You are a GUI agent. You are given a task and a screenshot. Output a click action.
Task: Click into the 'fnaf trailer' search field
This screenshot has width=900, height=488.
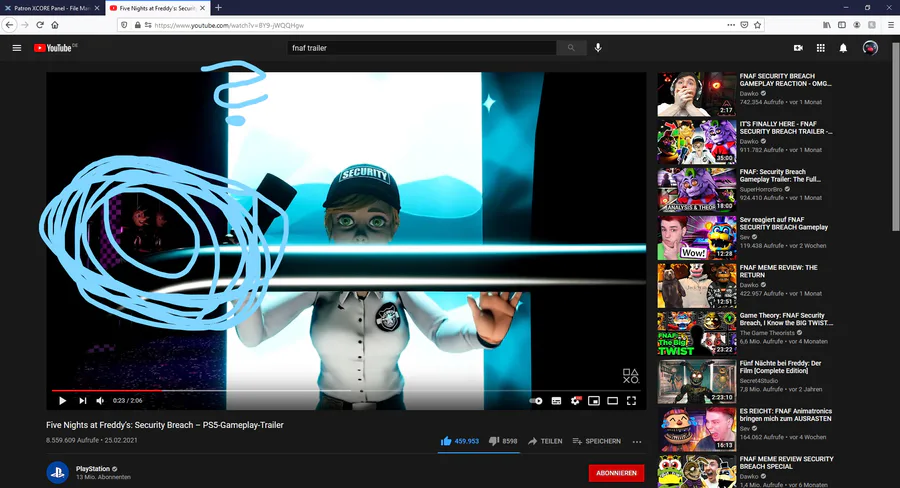tap(422, 48)
